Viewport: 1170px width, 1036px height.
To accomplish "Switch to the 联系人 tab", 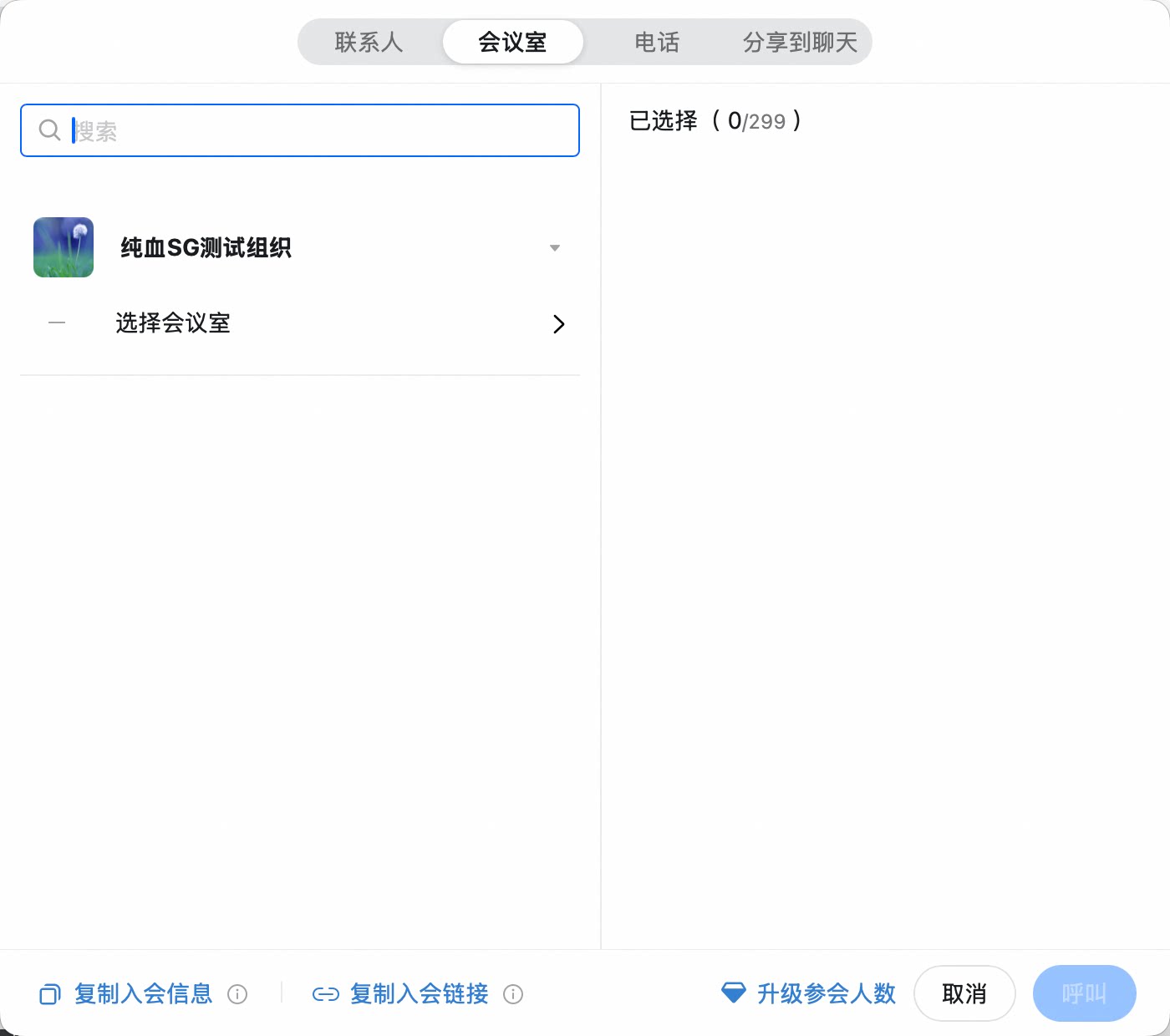I will click(x=369, y=42).
